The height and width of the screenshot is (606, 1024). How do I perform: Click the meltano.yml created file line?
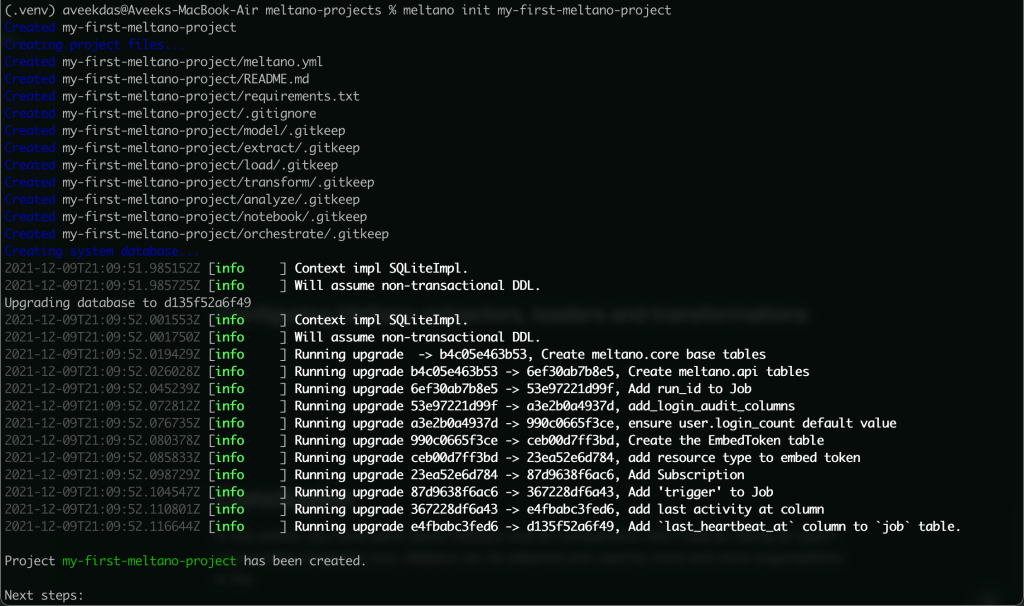[x=164, y=61]
